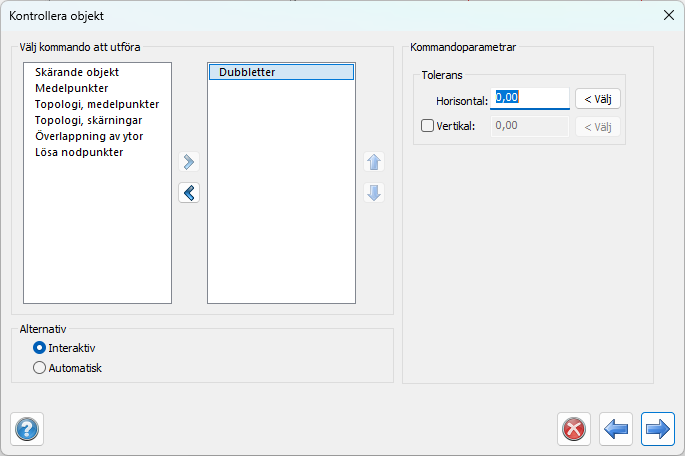Screen dimensions: 685x456
Task: Click the Horisontal tolerance input field
Action: coord(530,99)
